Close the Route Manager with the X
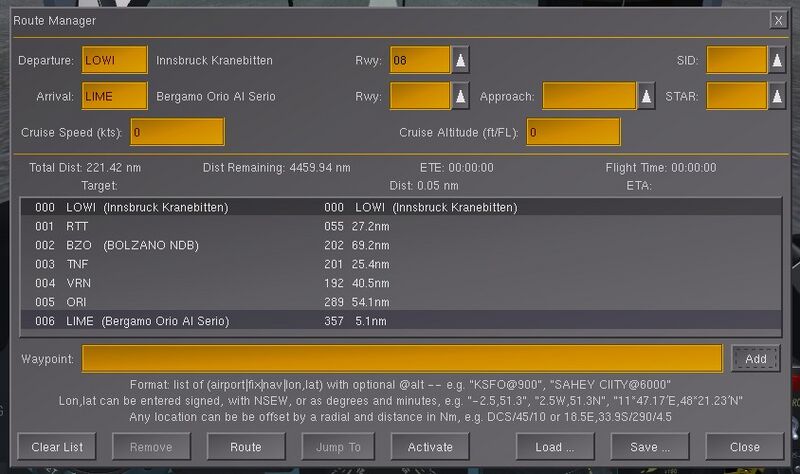The width and height of the screenshot is (800, 474). (x=778, y=20)
